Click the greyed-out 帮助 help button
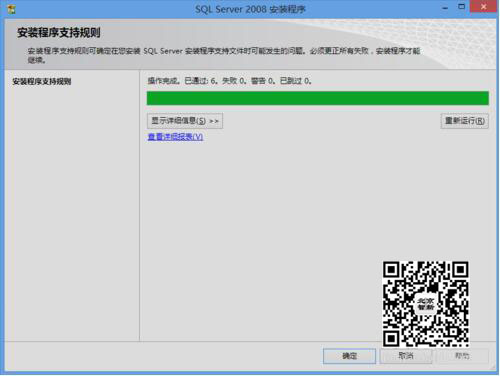The width and height of the screenshot is (500, 376). tap(462, 356)
